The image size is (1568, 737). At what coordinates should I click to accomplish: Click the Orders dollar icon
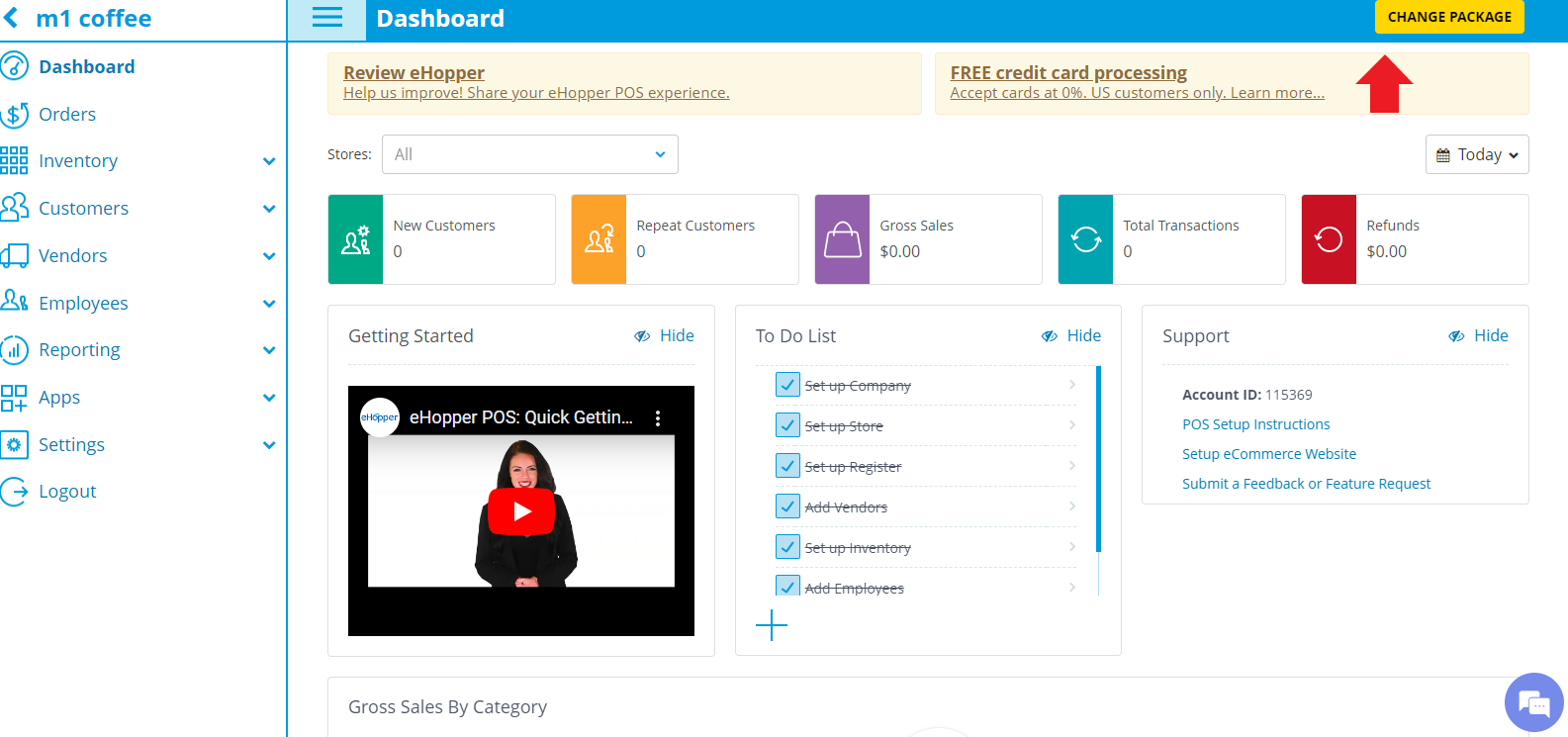(x=15, y=114)
